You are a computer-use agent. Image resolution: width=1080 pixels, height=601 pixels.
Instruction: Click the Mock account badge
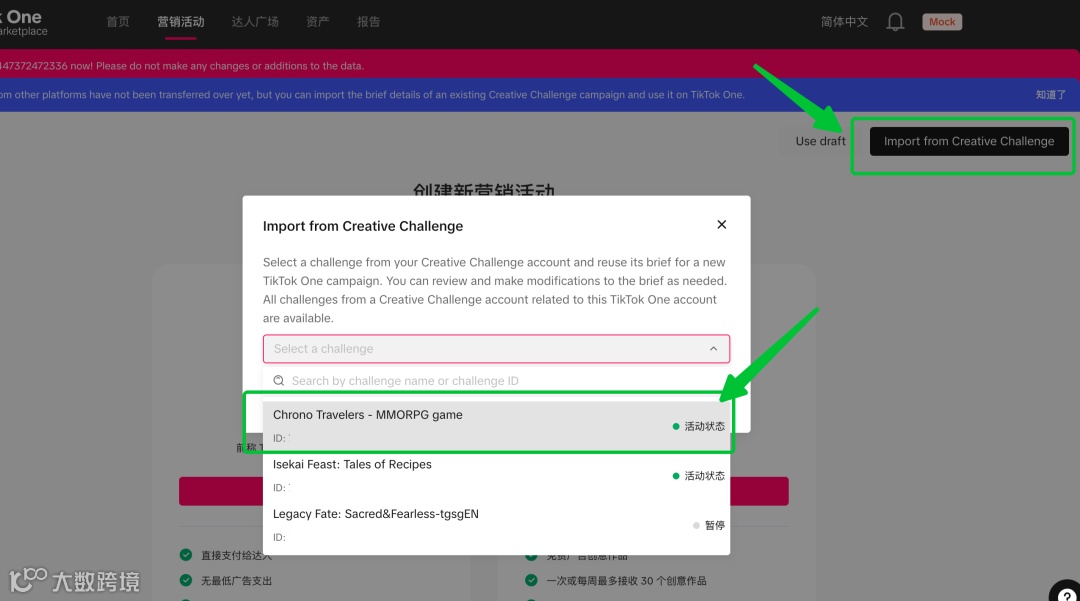coord(942,22)
